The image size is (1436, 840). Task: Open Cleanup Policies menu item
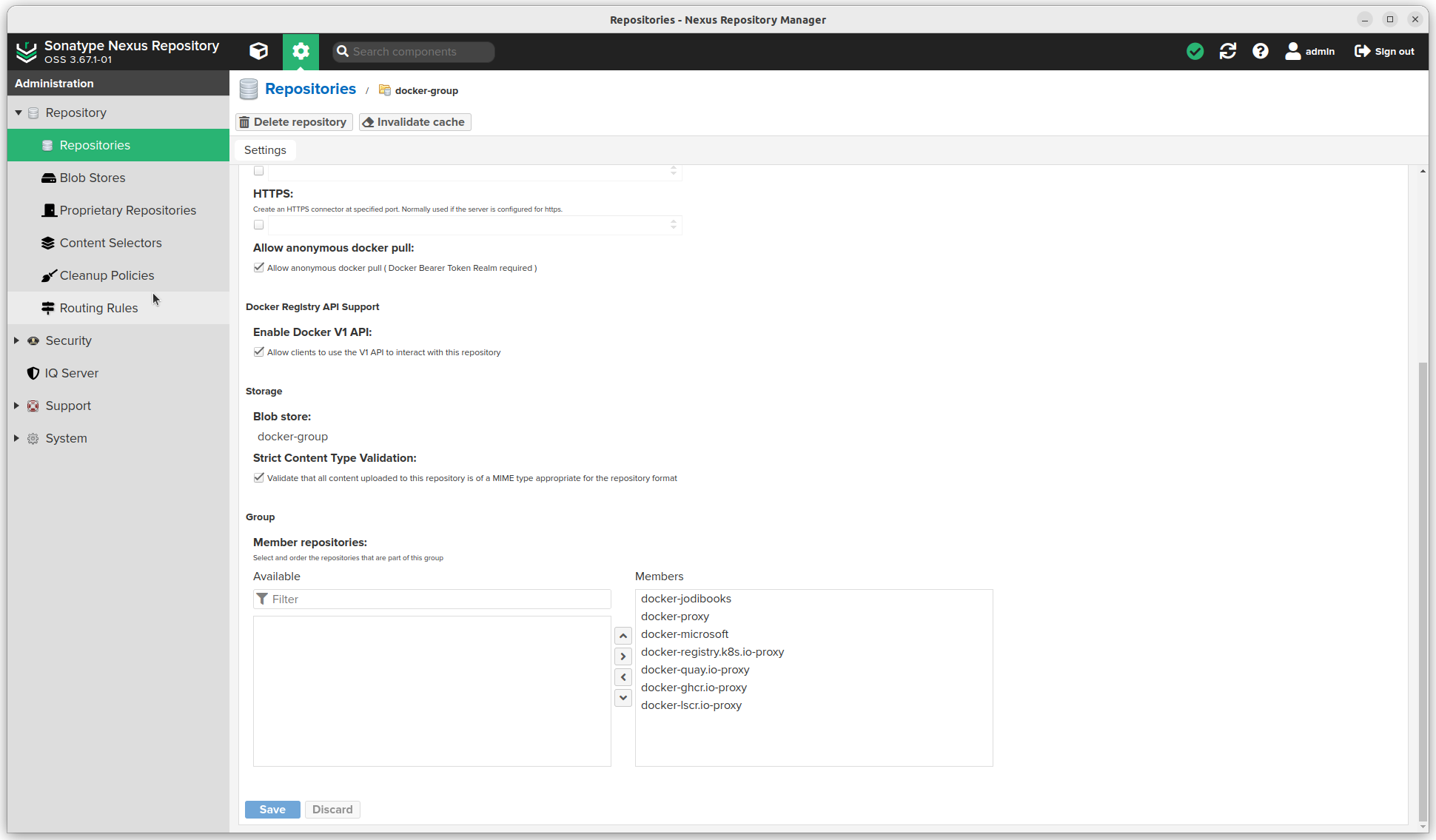(118, 275)
